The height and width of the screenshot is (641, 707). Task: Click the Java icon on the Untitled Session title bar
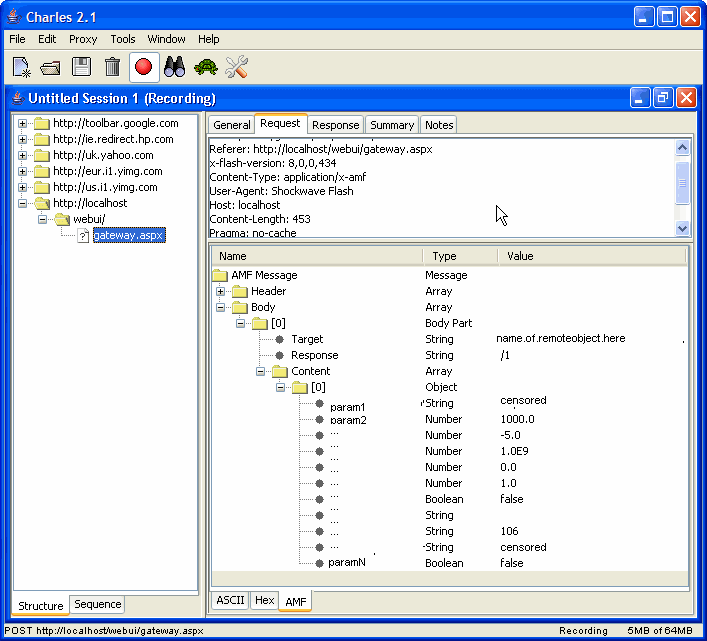pos(18,98)
